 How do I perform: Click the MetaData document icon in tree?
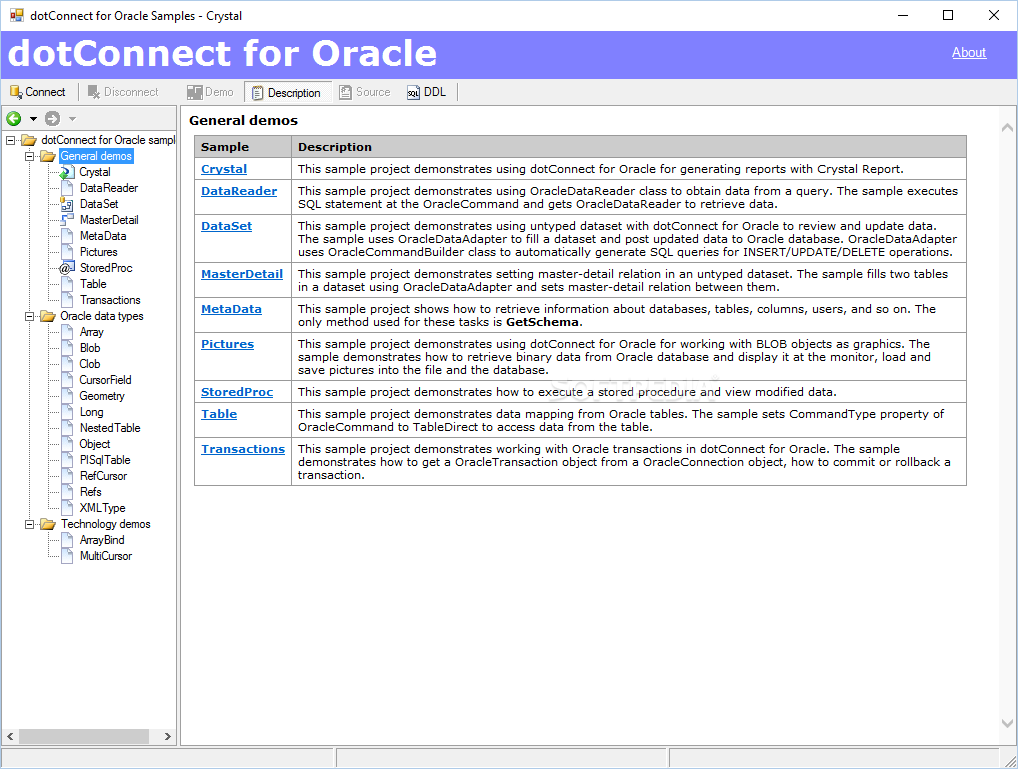[67, 236]
